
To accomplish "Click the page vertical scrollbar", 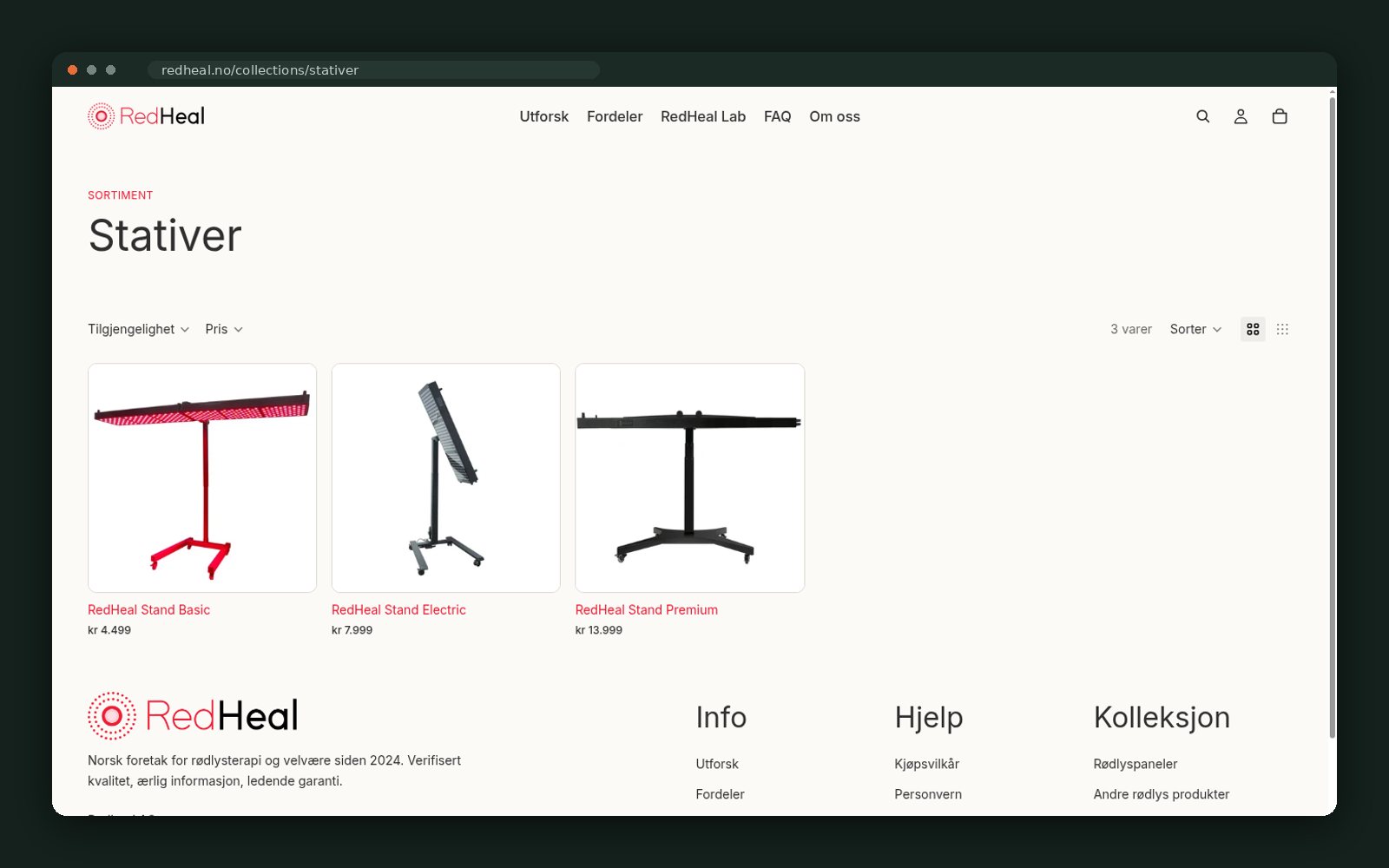I will 1333,417.
